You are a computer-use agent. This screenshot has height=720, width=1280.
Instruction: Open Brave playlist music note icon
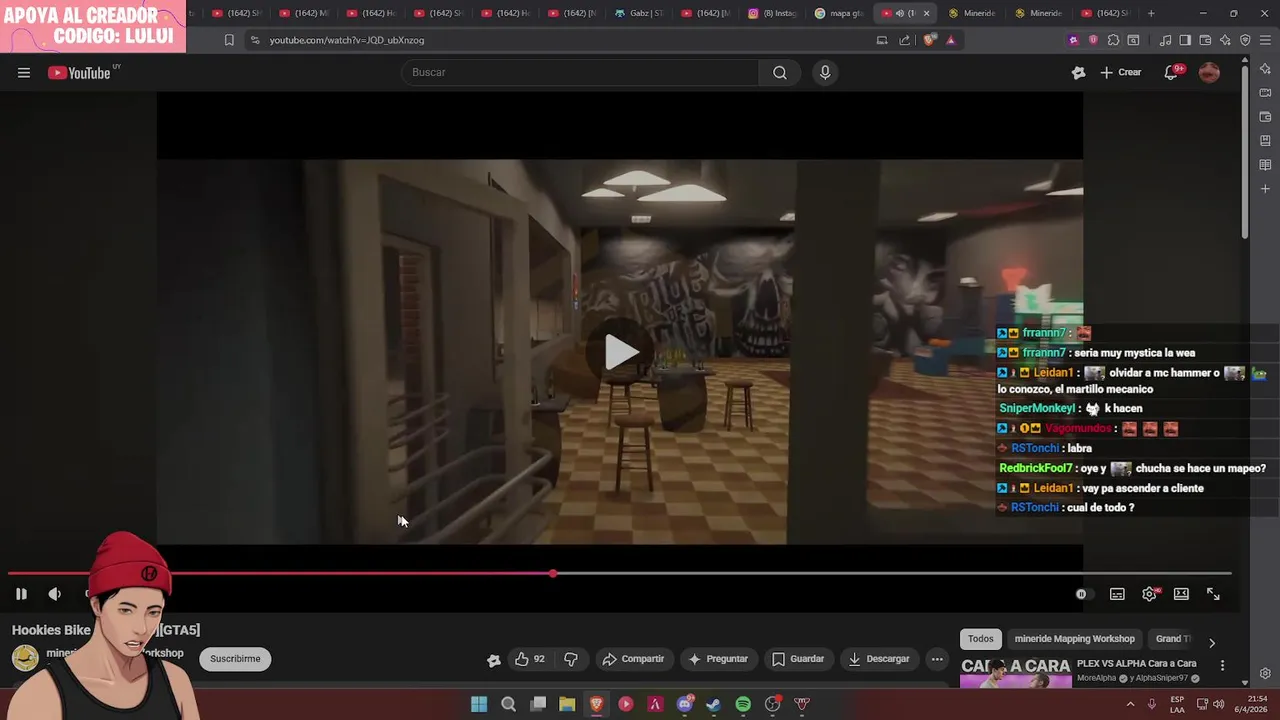click(1165, 40)
